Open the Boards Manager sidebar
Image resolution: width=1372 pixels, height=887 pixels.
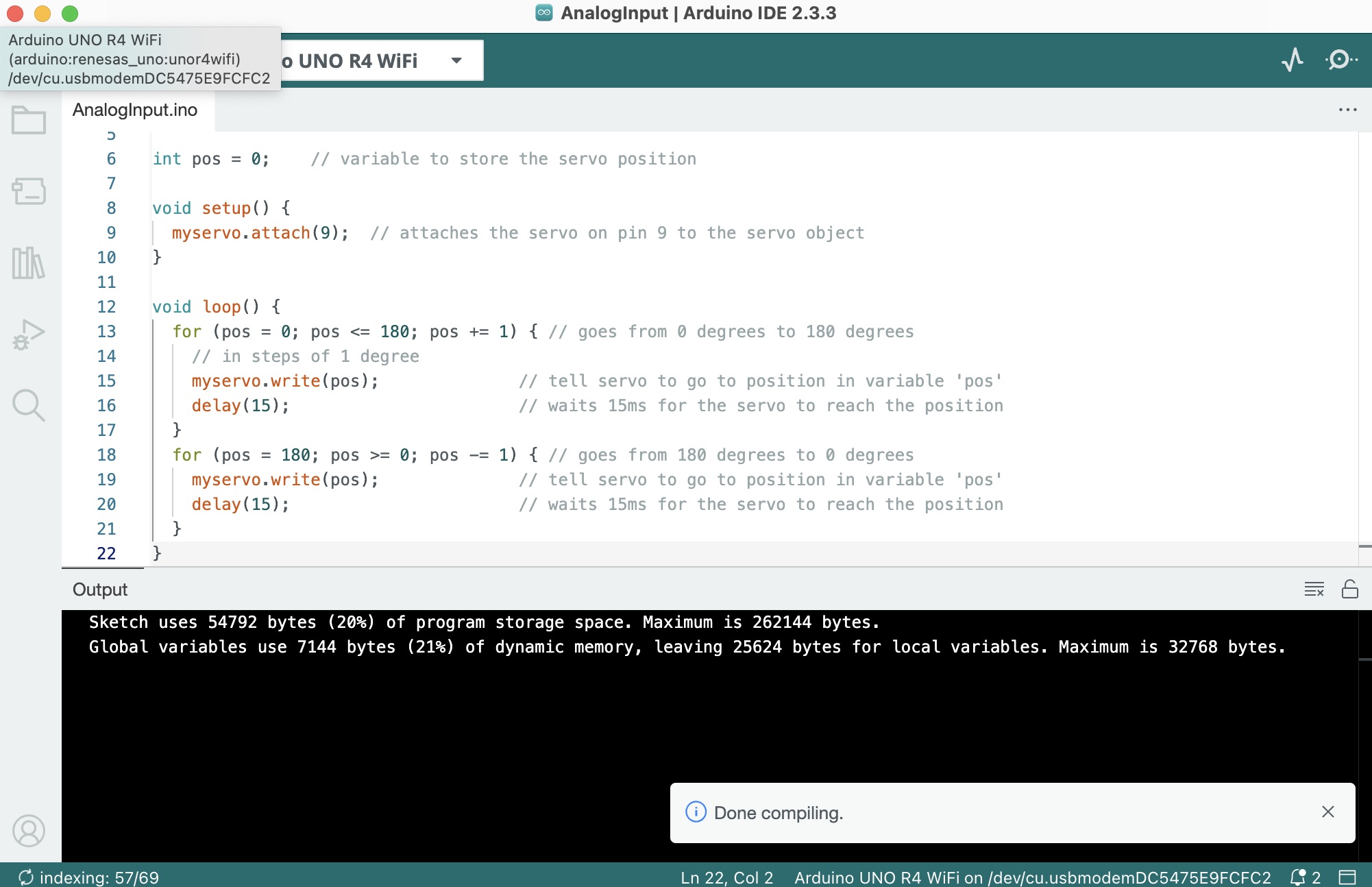point(29,191)
